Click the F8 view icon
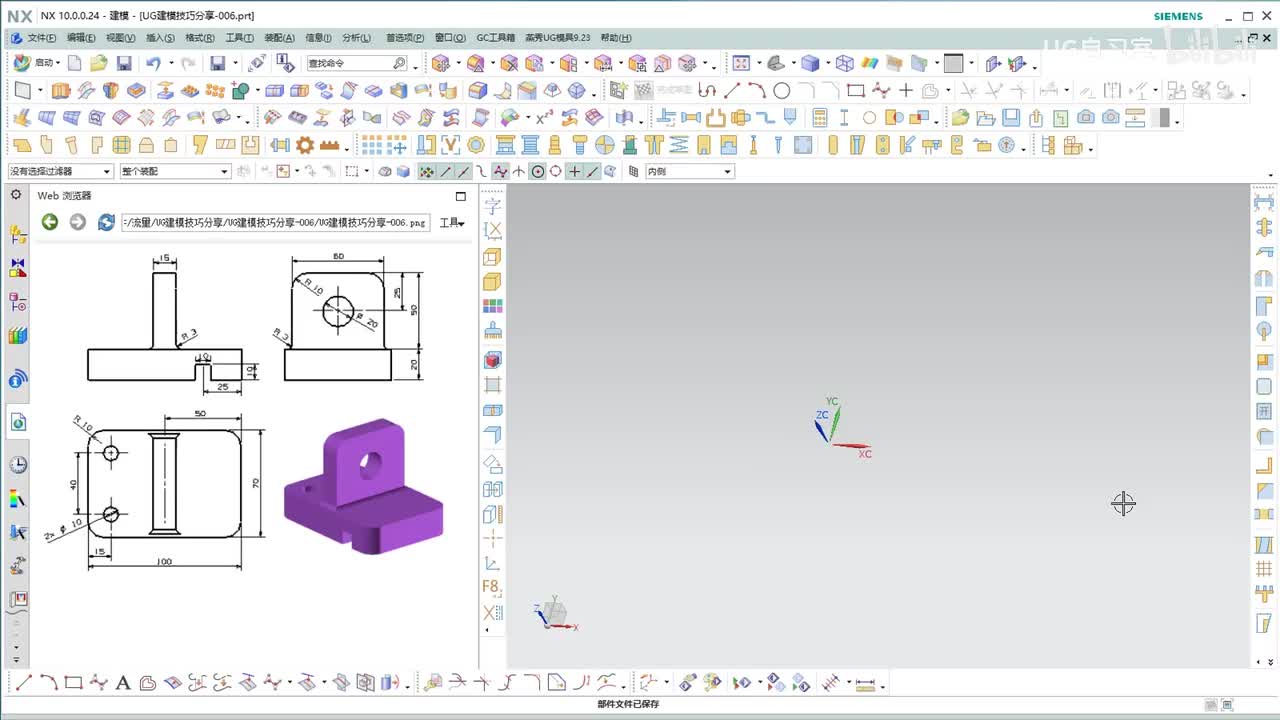The width and height of the screenshot is (1280, 720). coord(492,587)
